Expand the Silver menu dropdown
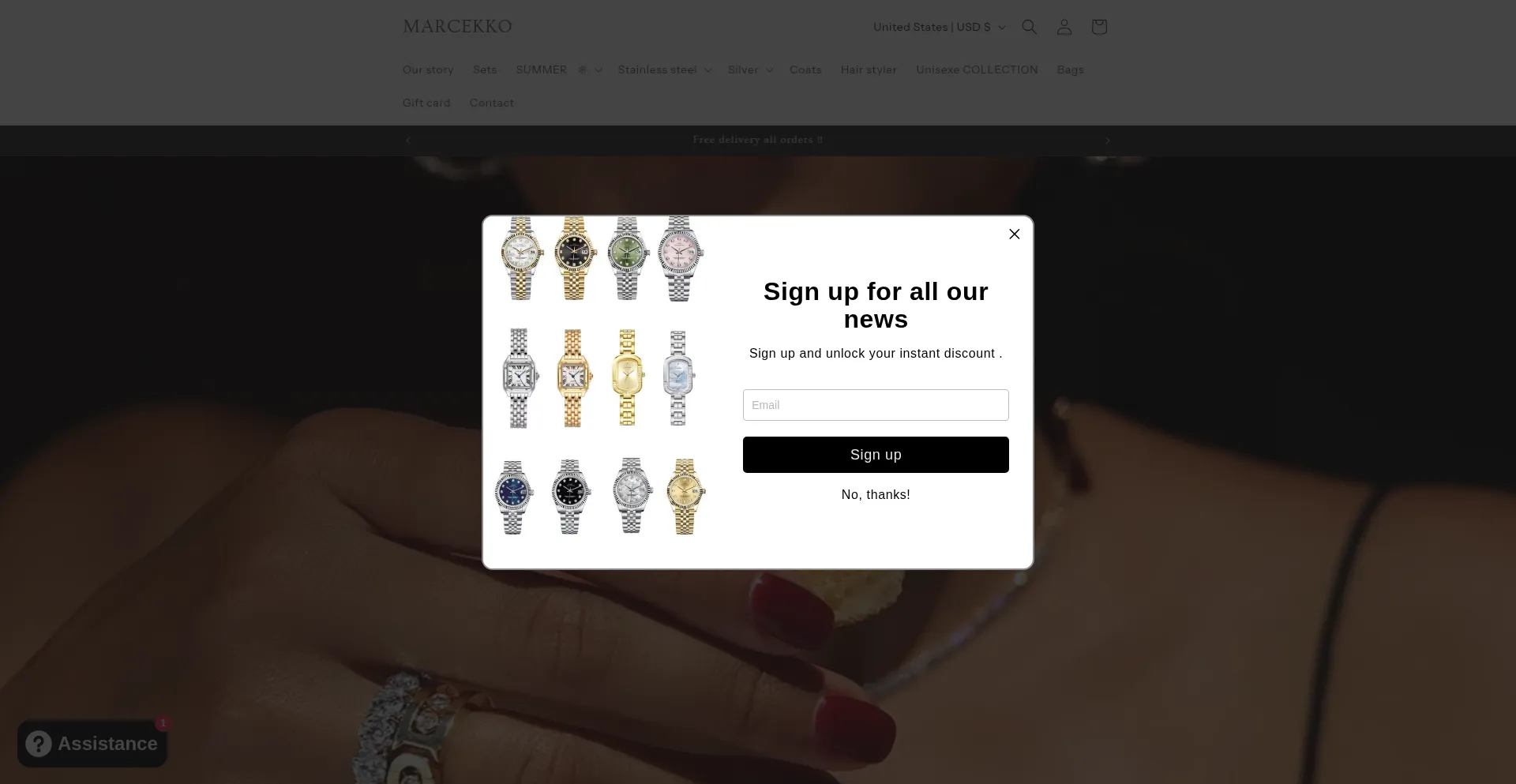The image size is (1516, 784). [x=750, y=69]
